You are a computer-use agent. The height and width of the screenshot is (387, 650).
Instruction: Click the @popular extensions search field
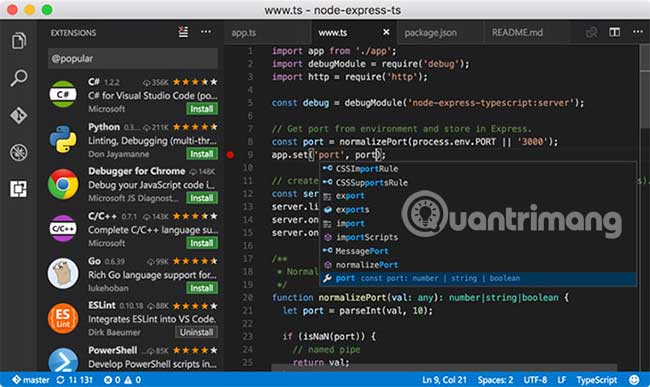pyautogui.click(x=133, y=58)
